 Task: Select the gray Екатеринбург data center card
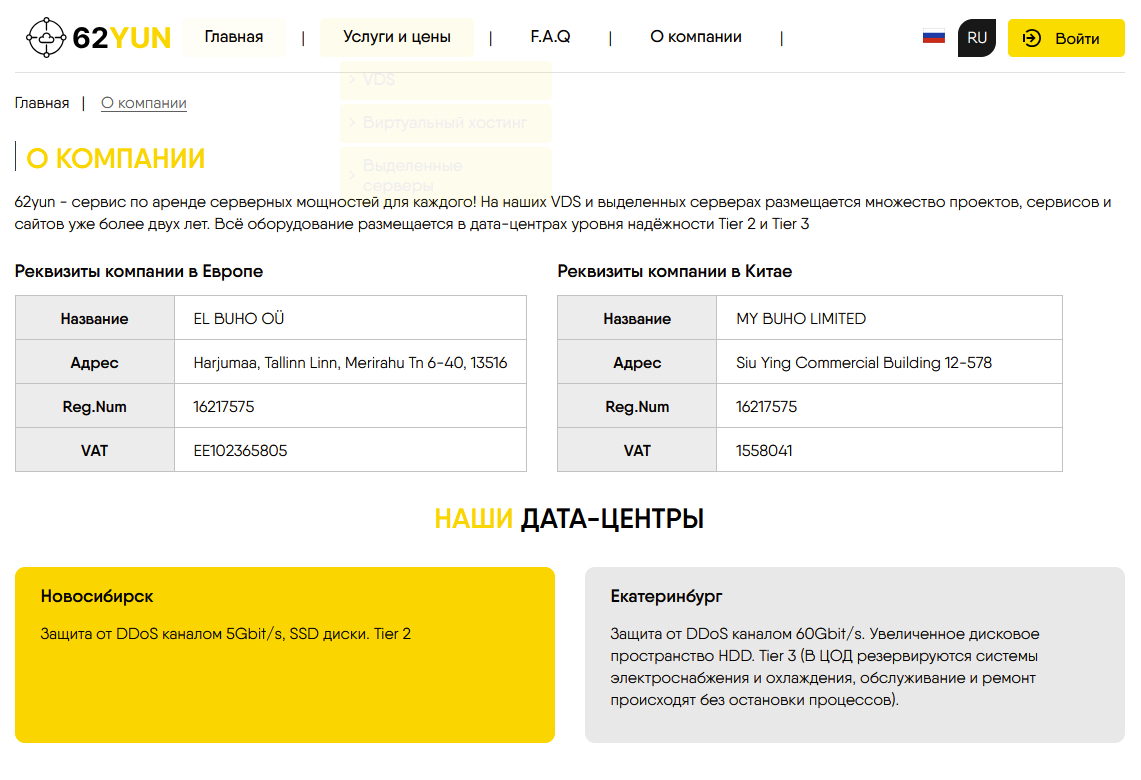(854, 655)
